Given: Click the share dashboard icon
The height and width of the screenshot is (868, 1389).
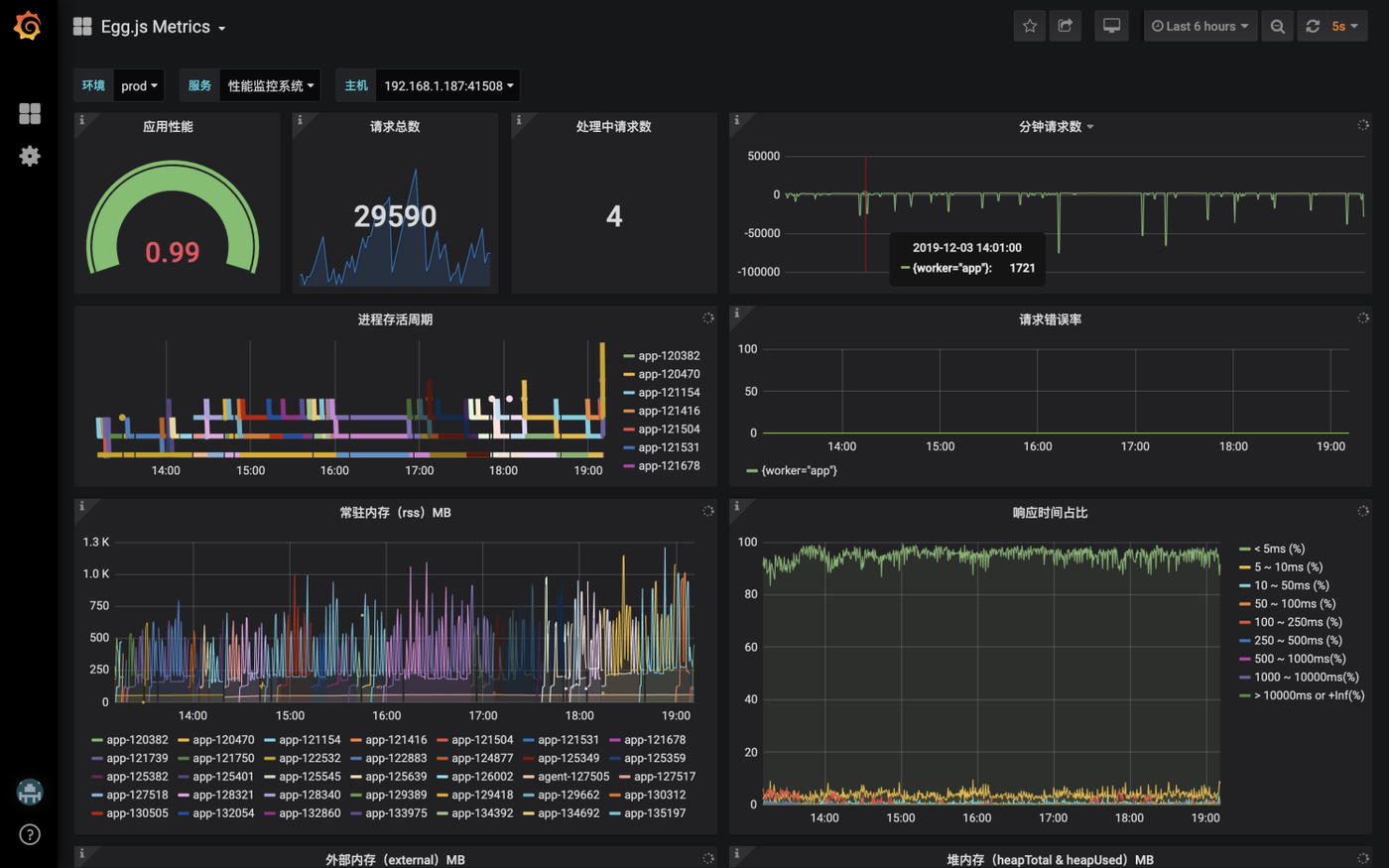Looking at the screenshot, I should point(1066,26).
